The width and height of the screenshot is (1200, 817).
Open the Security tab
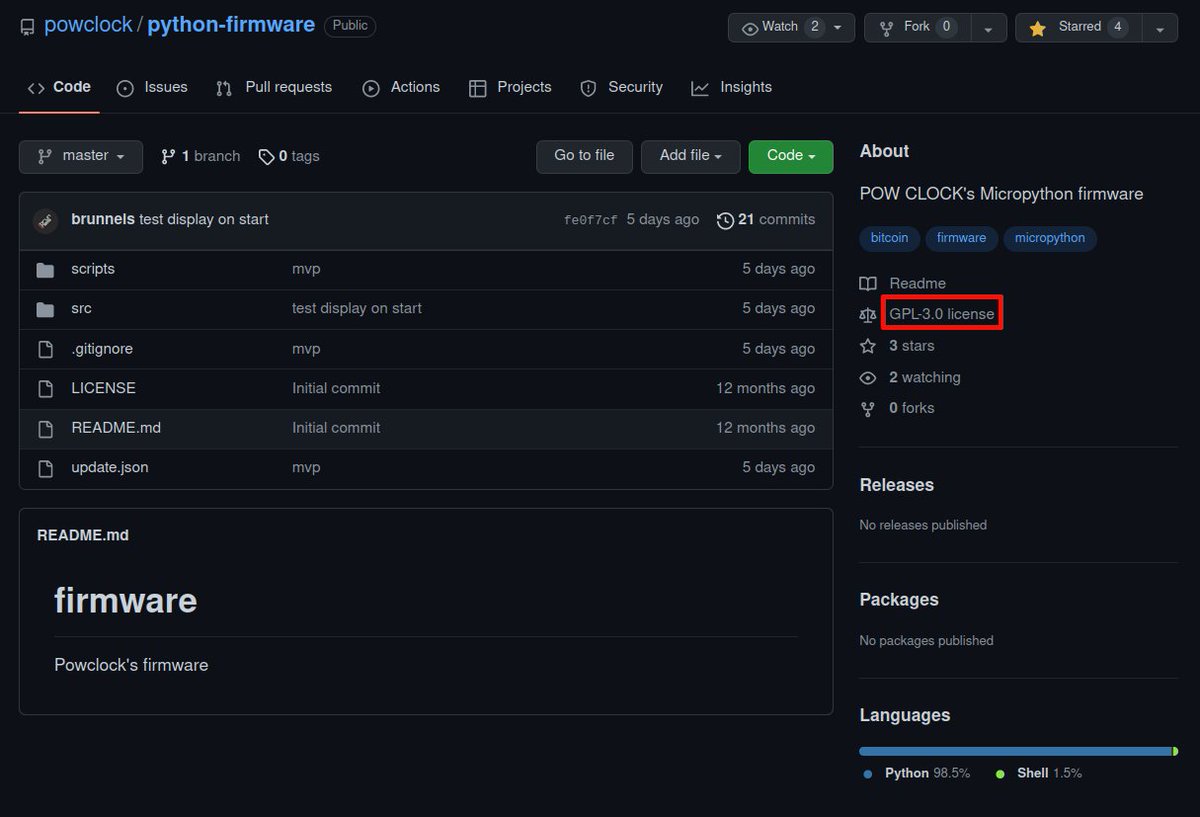[622, 87]
